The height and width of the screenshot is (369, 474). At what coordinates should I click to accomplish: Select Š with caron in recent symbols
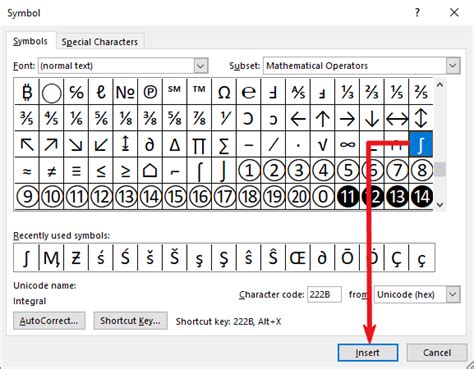click(174, 257)
